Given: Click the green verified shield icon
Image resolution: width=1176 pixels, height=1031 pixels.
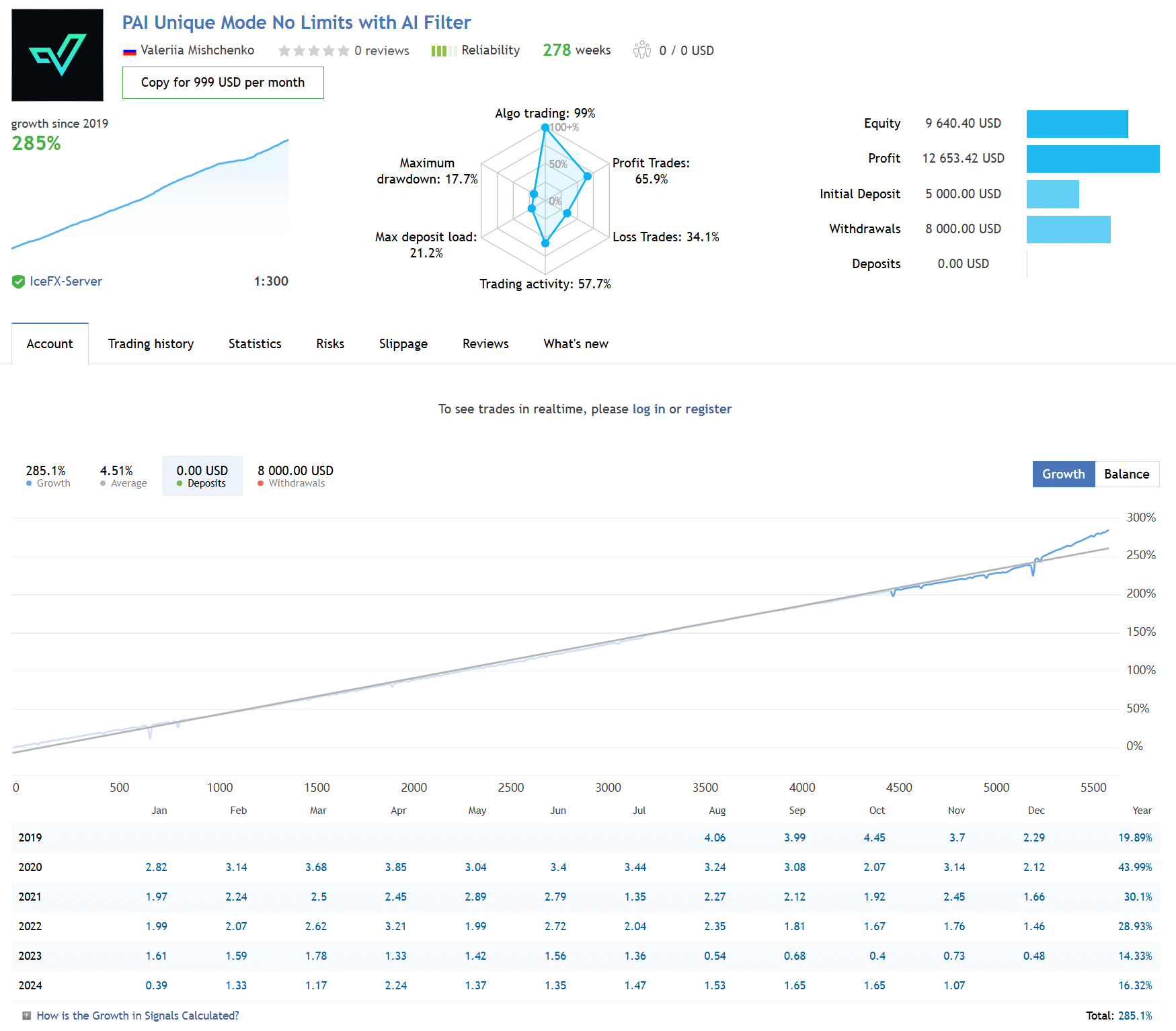Looking at the screenshot, I should tap(18, 282).
